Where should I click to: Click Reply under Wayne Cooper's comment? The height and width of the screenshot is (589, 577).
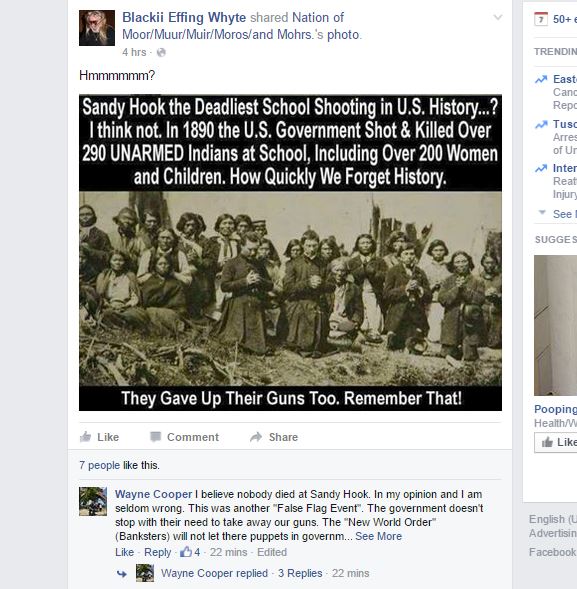point(157,552)
